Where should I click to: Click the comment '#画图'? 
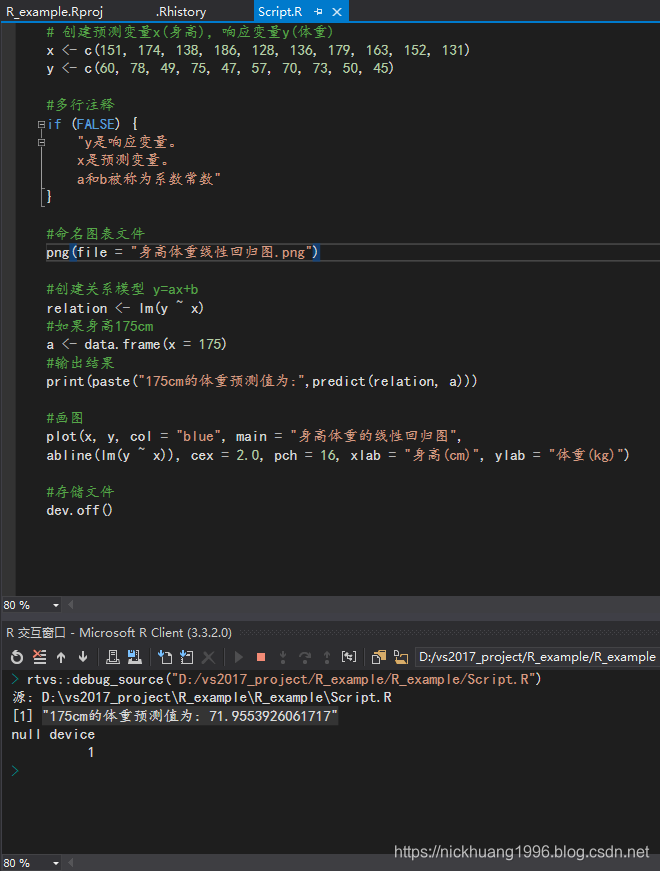(x=65, y=418)
